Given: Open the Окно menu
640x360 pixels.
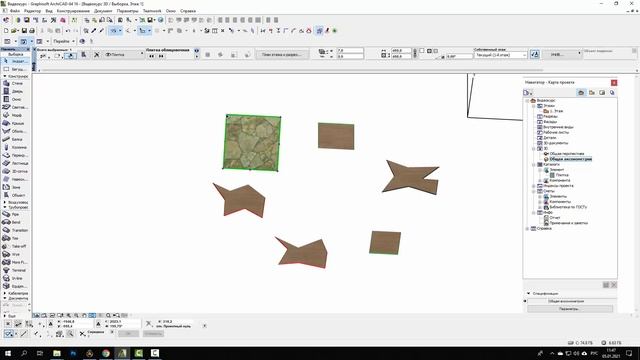Looking at the screenshot, I should pos(171,11).
